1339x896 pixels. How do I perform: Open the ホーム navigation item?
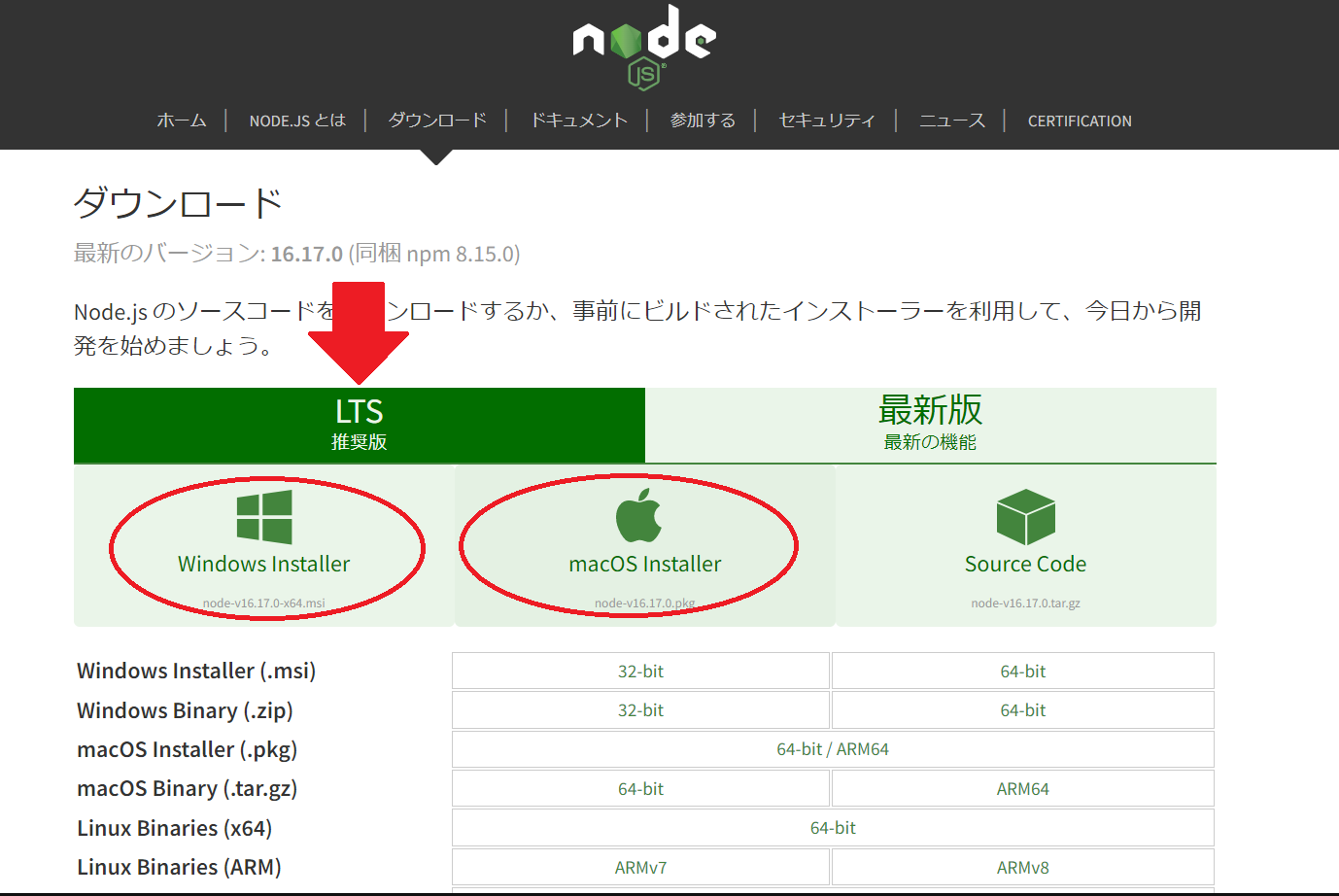182,121
